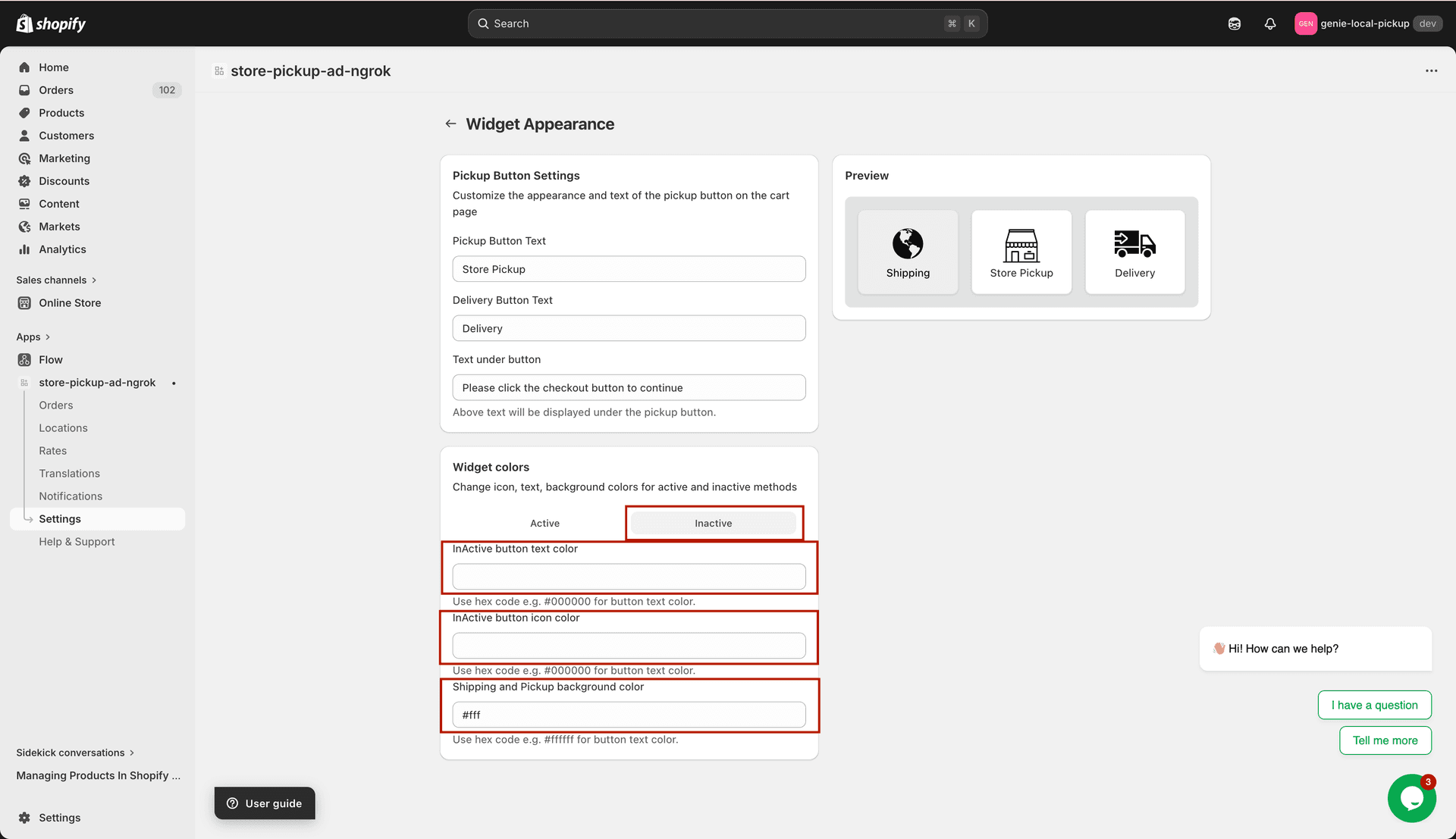
Task: Click the User guide button
Action: 265,803
